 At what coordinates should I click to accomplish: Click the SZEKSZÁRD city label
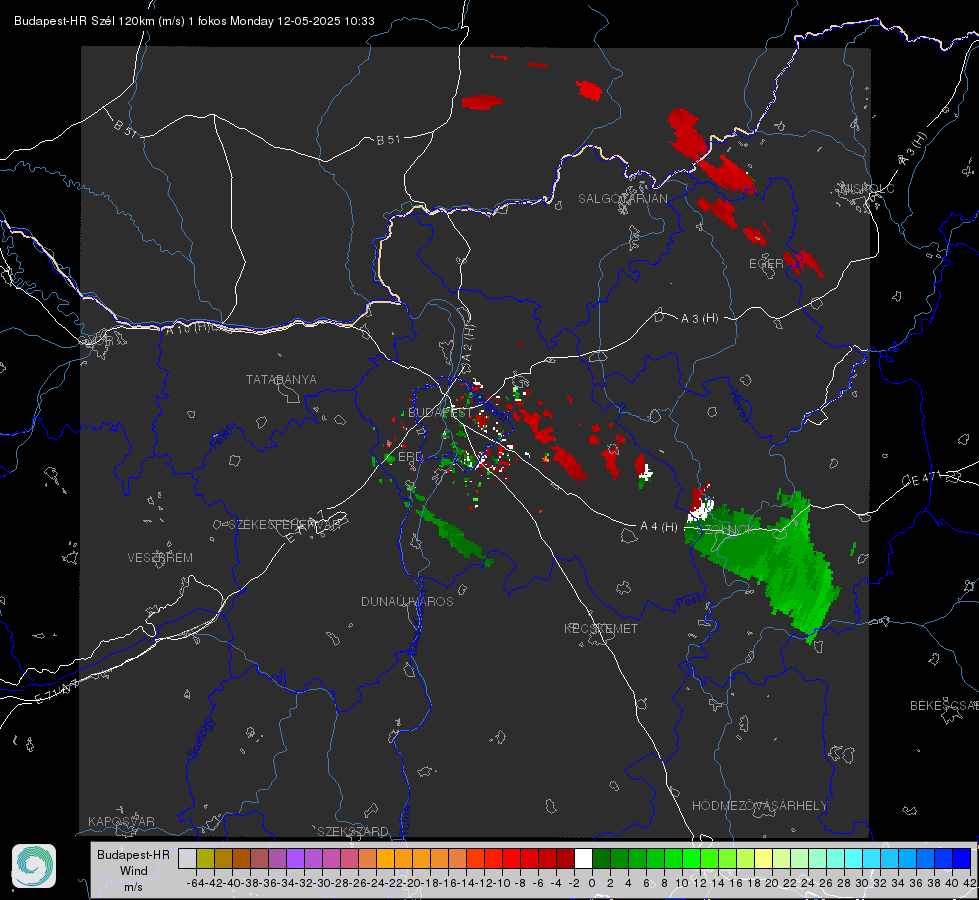[x=353, y=831]
